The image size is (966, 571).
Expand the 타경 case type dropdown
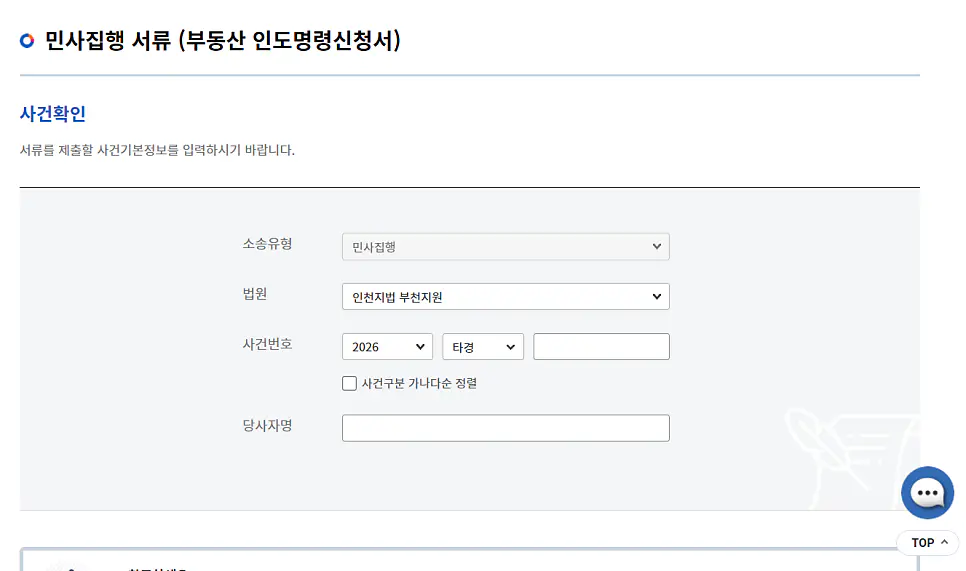coord(483,347)
